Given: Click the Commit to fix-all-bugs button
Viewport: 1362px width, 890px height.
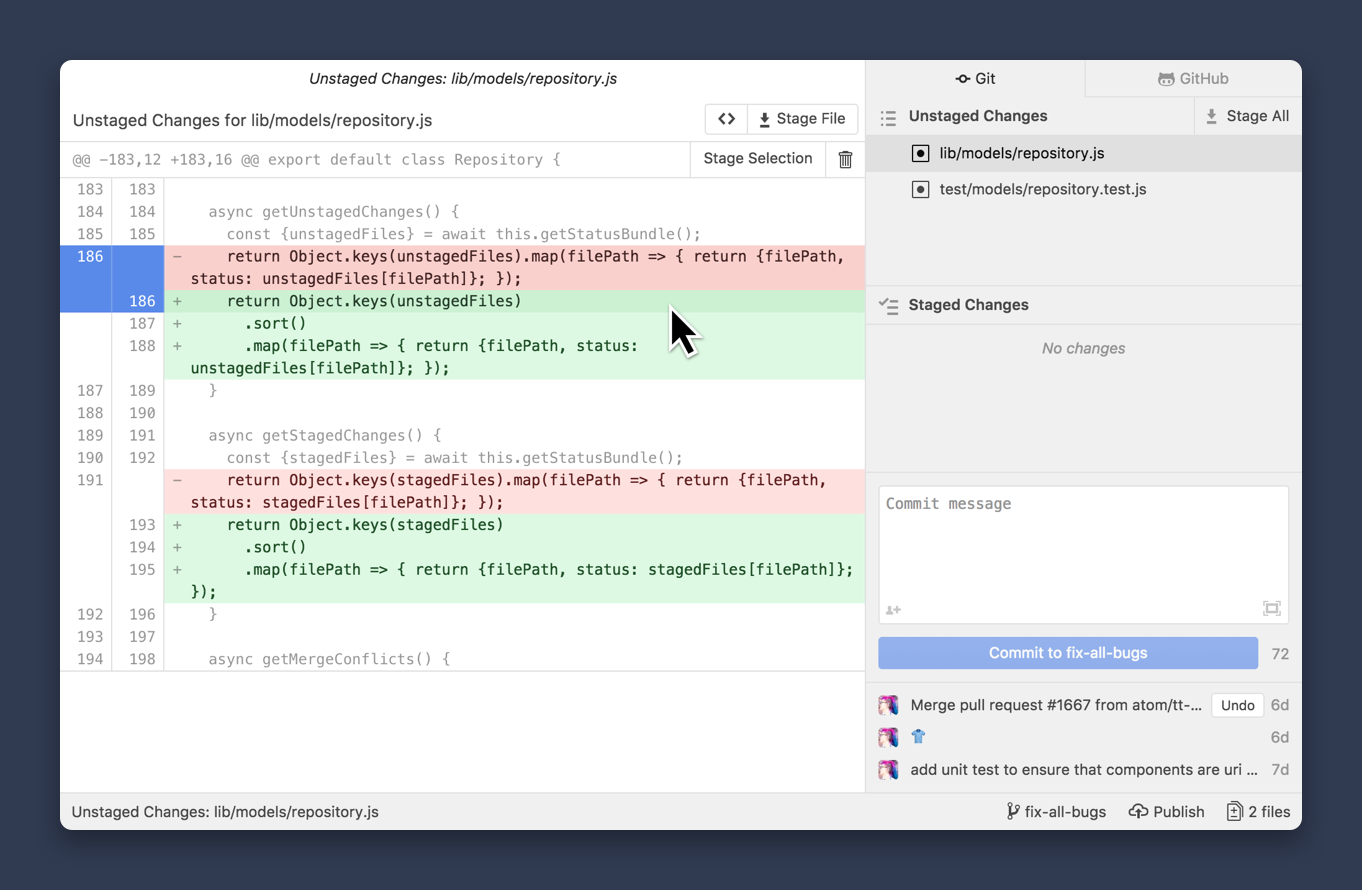Looking at the screenshot, I should click(1067, 653).
